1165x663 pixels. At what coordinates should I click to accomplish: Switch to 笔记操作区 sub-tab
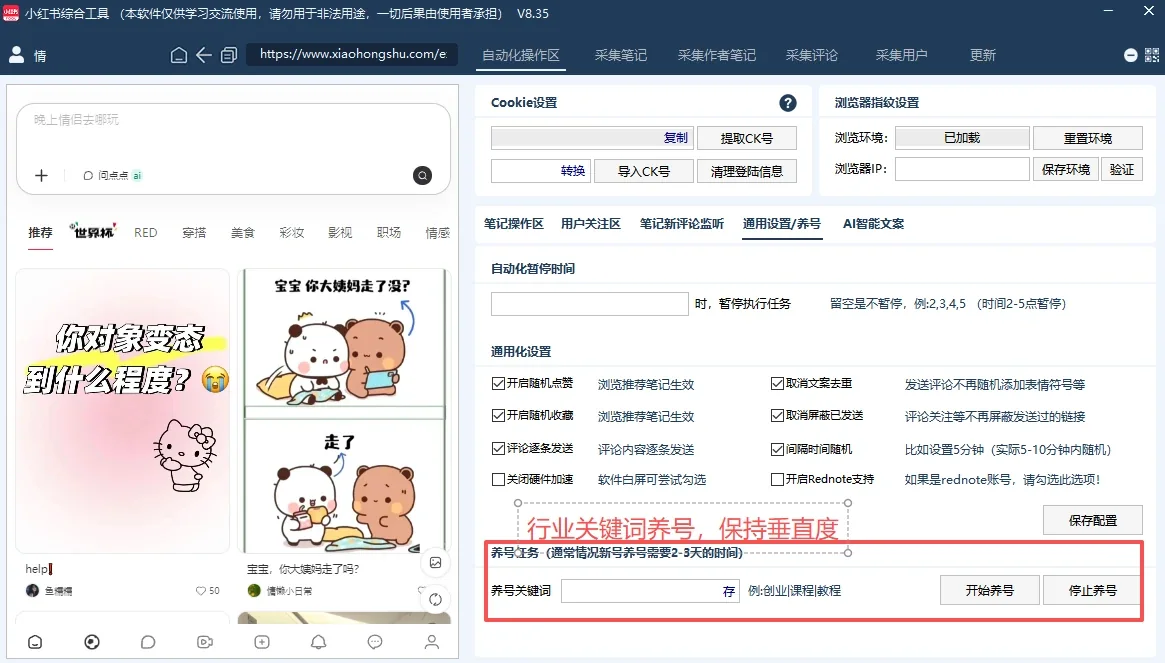point(513,224)
